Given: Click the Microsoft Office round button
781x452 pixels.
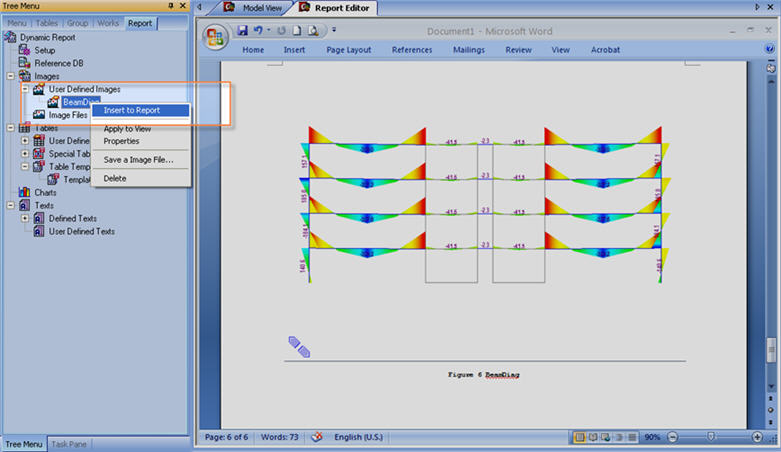Looking at the screenshot, I should coord(214,37).
